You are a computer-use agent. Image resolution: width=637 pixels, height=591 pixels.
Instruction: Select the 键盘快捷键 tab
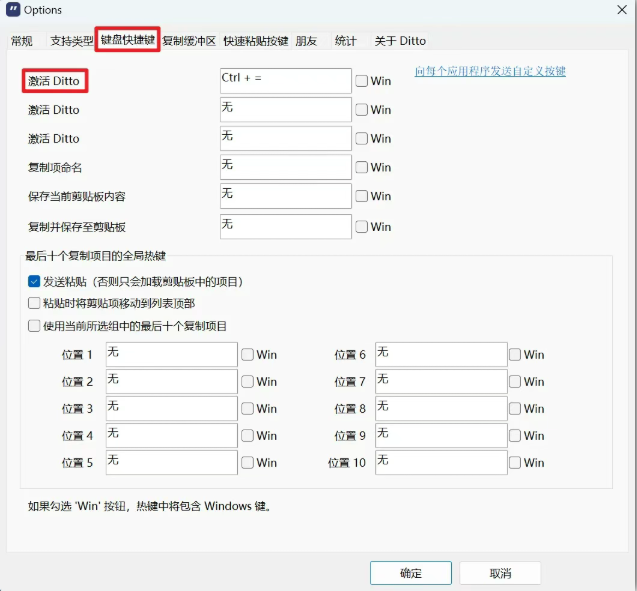pos(128,39)
